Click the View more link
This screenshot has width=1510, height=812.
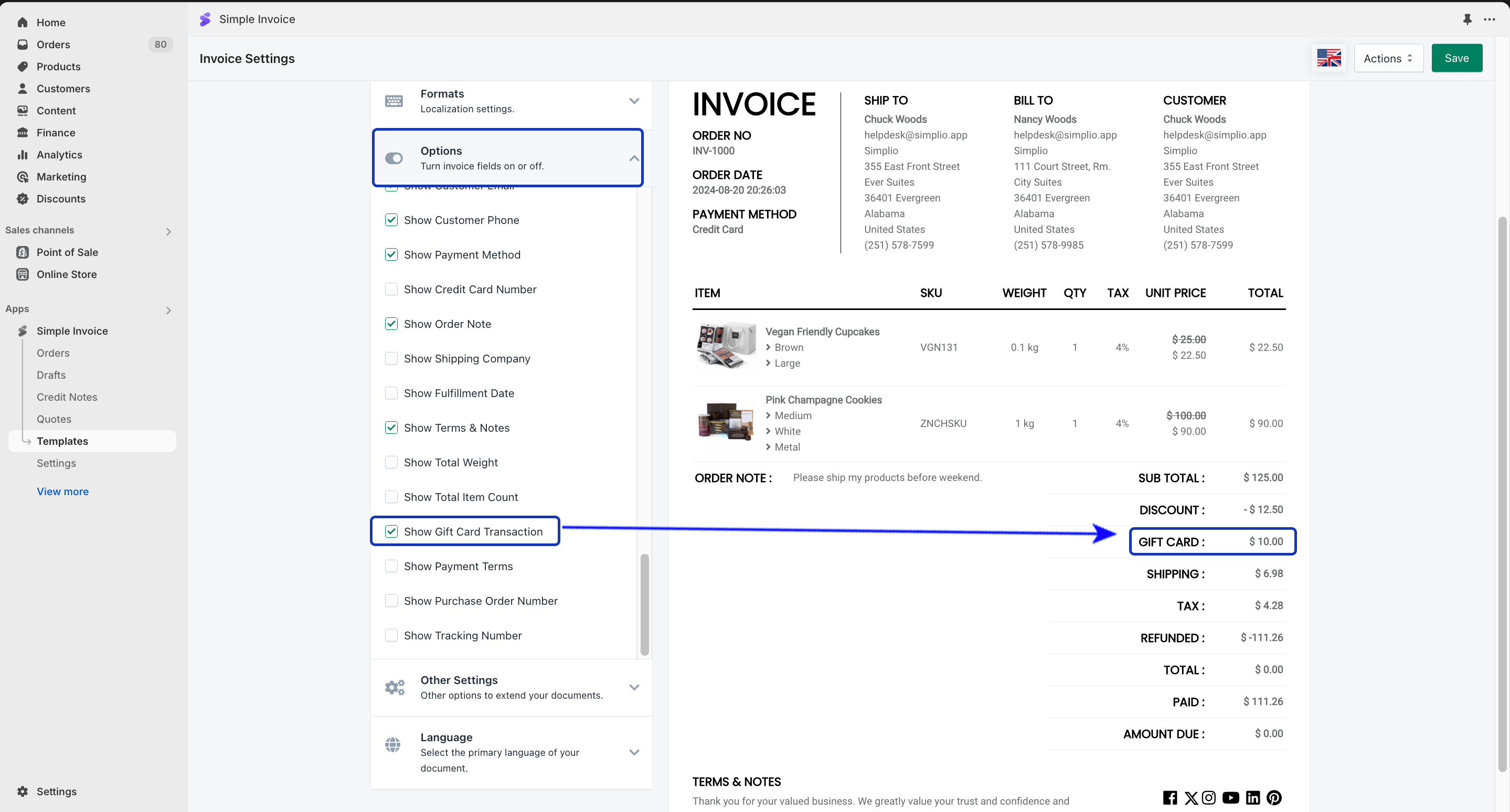(x=63, y=492)
